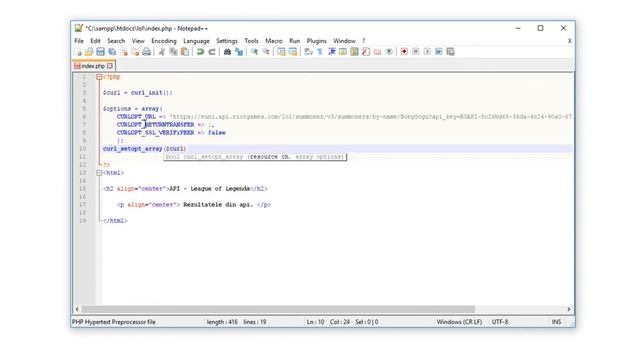
Task: Click the 'API - League of Legends' heading text
Action: [x=209, y=189]
